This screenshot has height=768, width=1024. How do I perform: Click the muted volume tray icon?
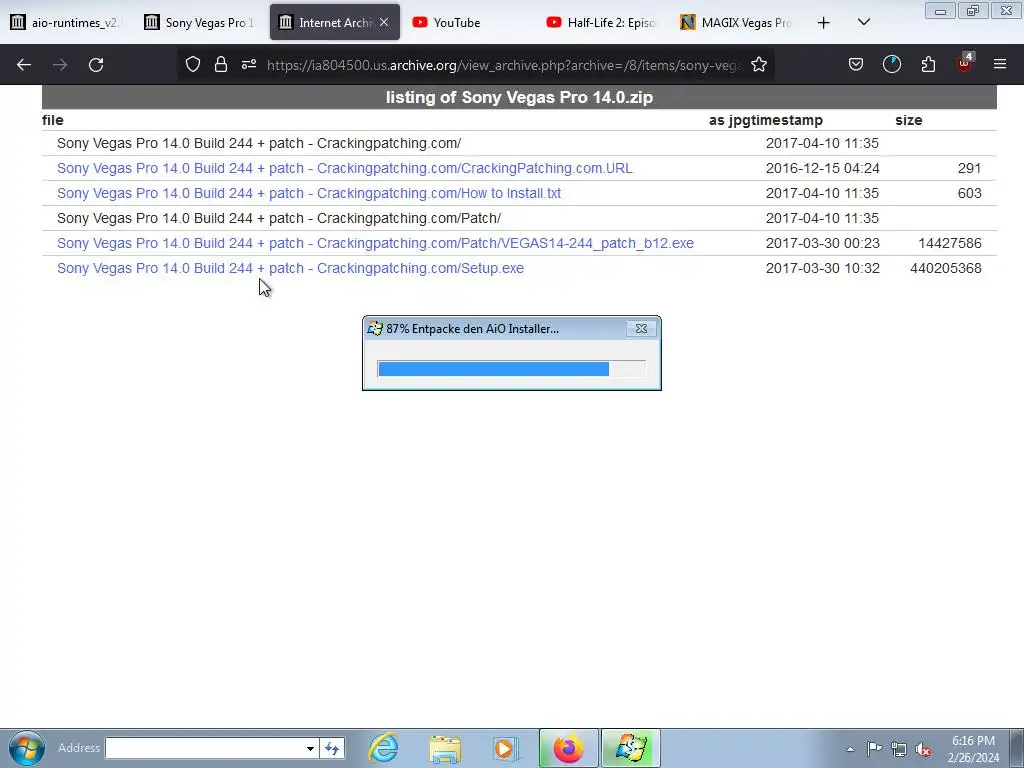point(923,749)
